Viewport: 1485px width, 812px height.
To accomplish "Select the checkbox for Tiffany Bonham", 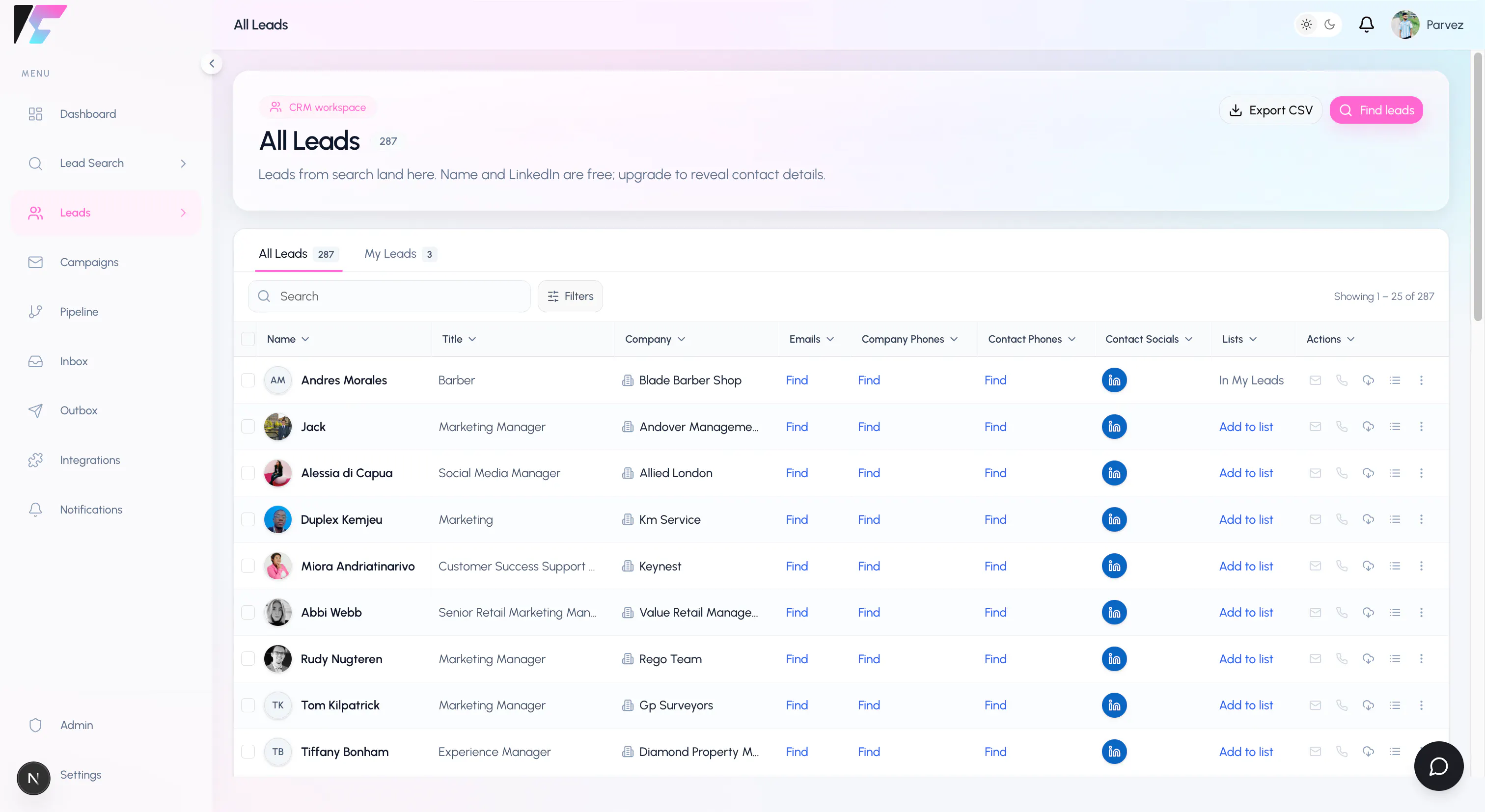I will coord(248,752).
